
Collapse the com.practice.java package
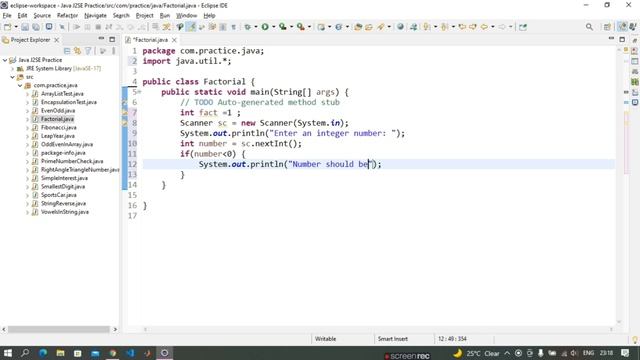[x=20, y=85]
